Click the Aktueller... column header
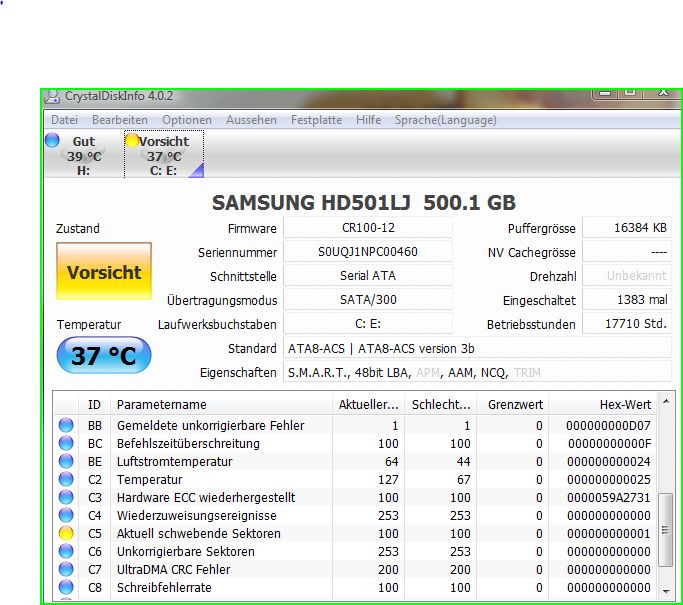Viewport: 683px width, 605px height. (369, 404)
